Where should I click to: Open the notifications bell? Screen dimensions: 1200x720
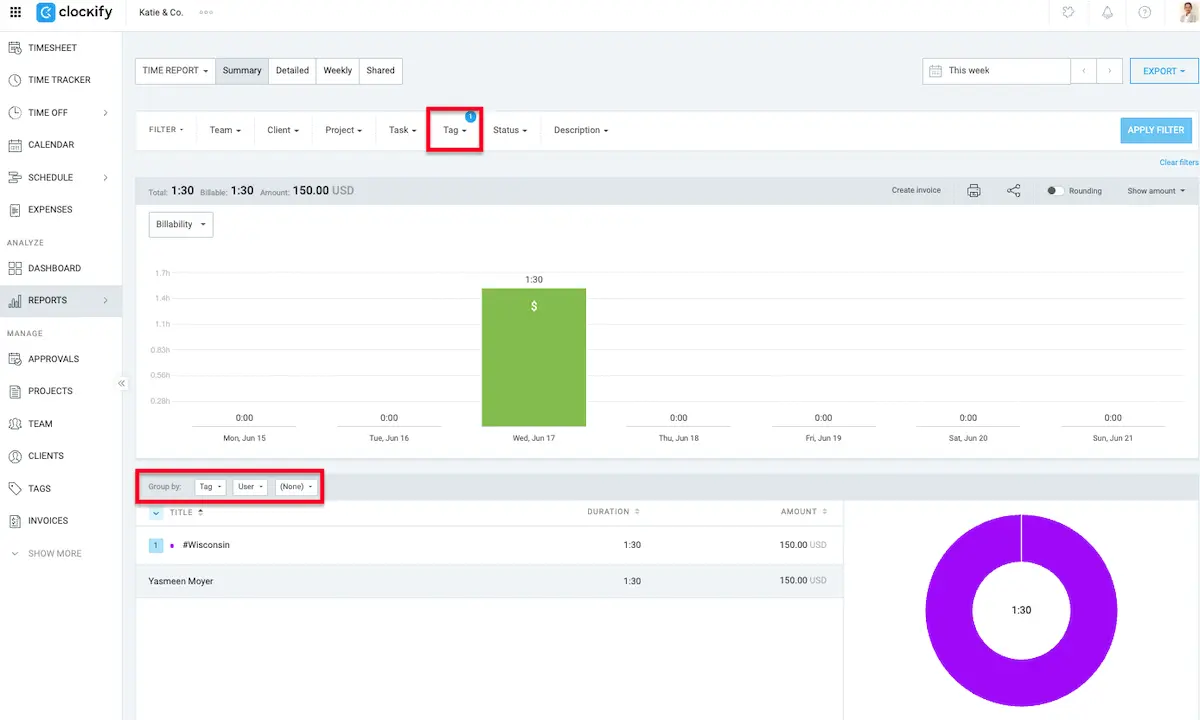pyautogui.click(x=1107, y=13)
